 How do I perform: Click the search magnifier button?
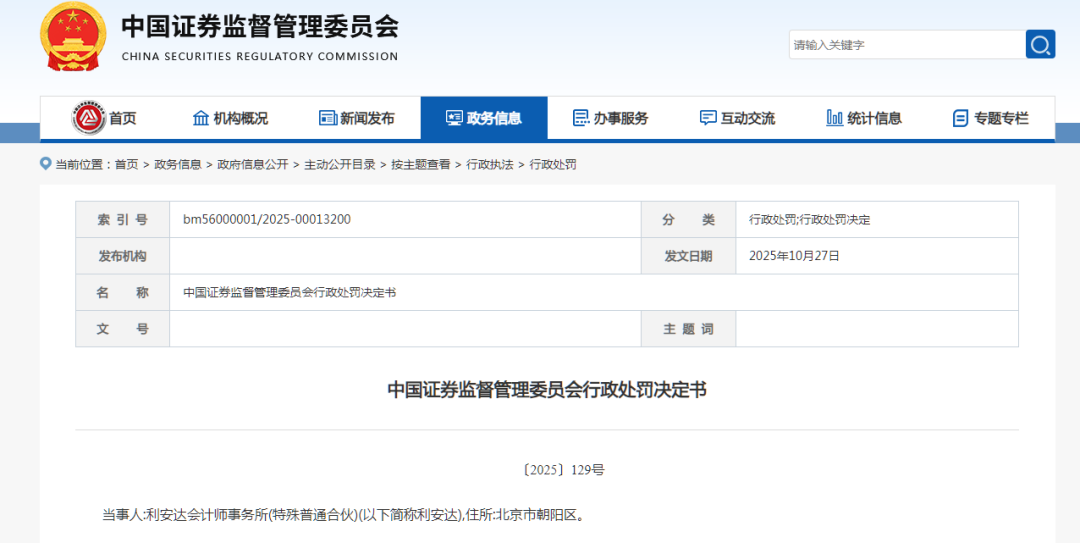tap(1040, 45)
